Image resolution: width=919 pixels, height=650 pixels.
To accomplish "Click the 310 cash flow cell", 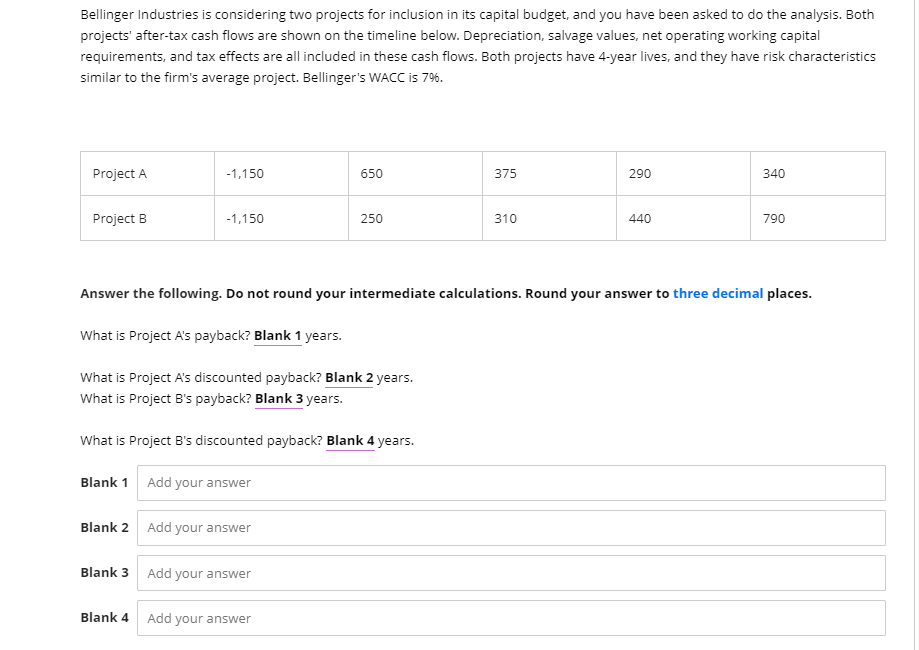I will [549, 219].
